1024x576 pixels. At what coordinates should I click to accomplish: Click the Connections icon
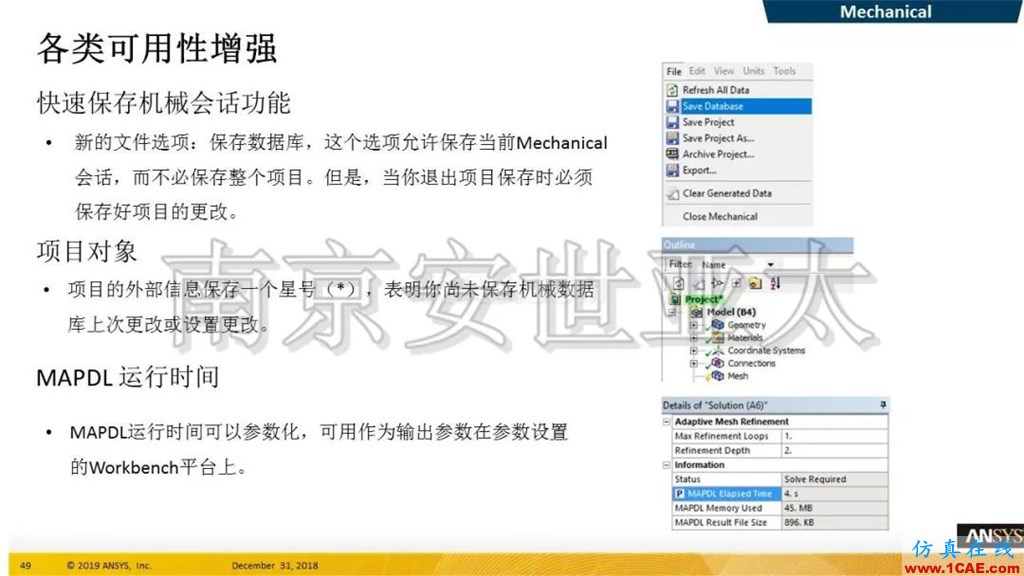718,362
